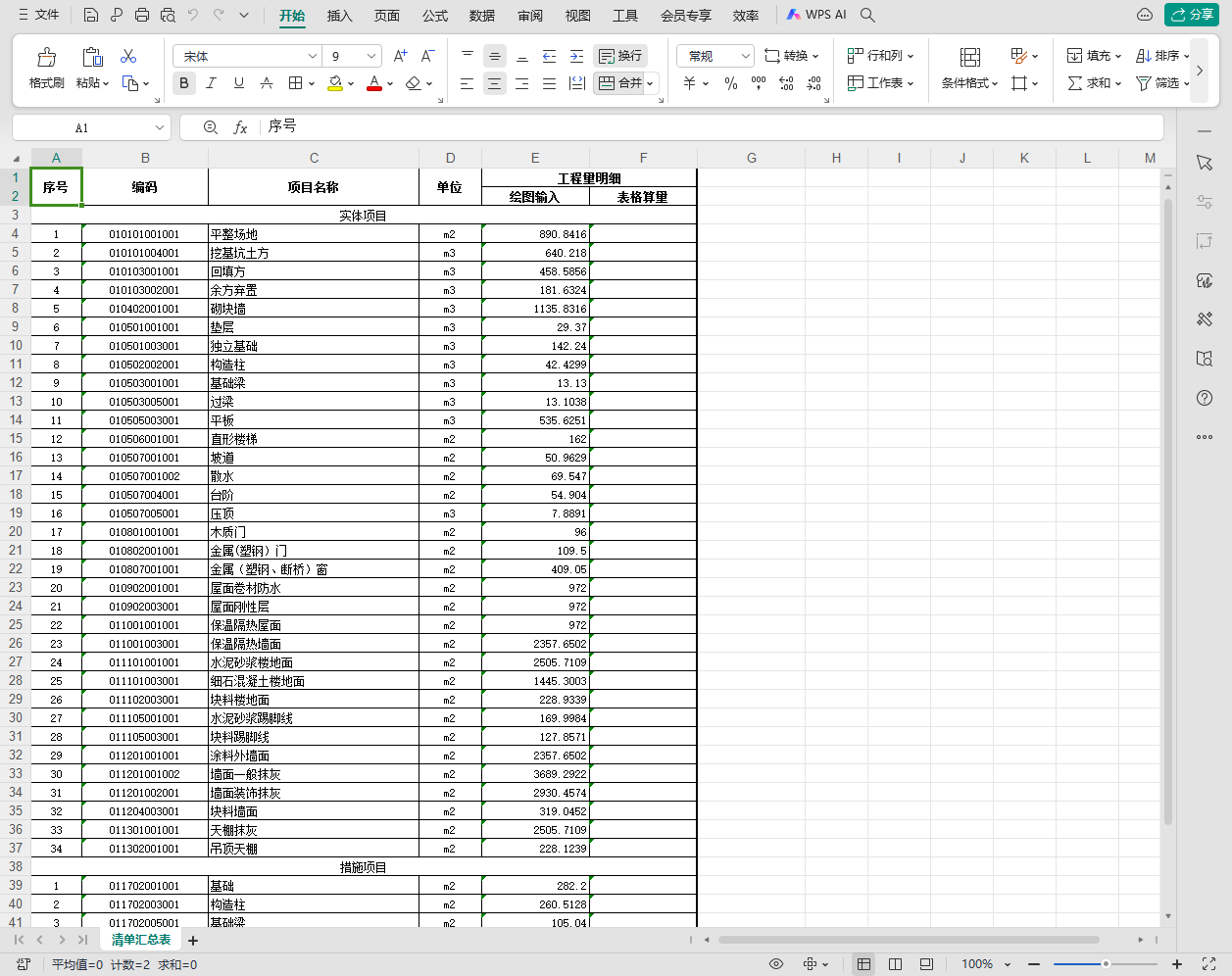
Task: Apply strikethrough formatting icon
Action: tap(266, 83)
